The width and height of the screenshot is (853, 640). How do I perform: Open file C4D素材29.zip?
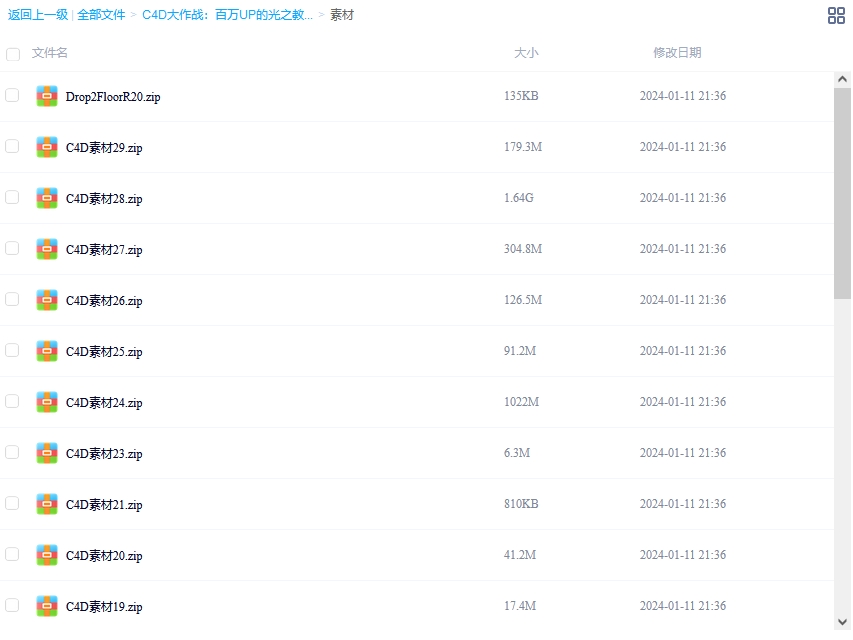(x=104, y=148)
